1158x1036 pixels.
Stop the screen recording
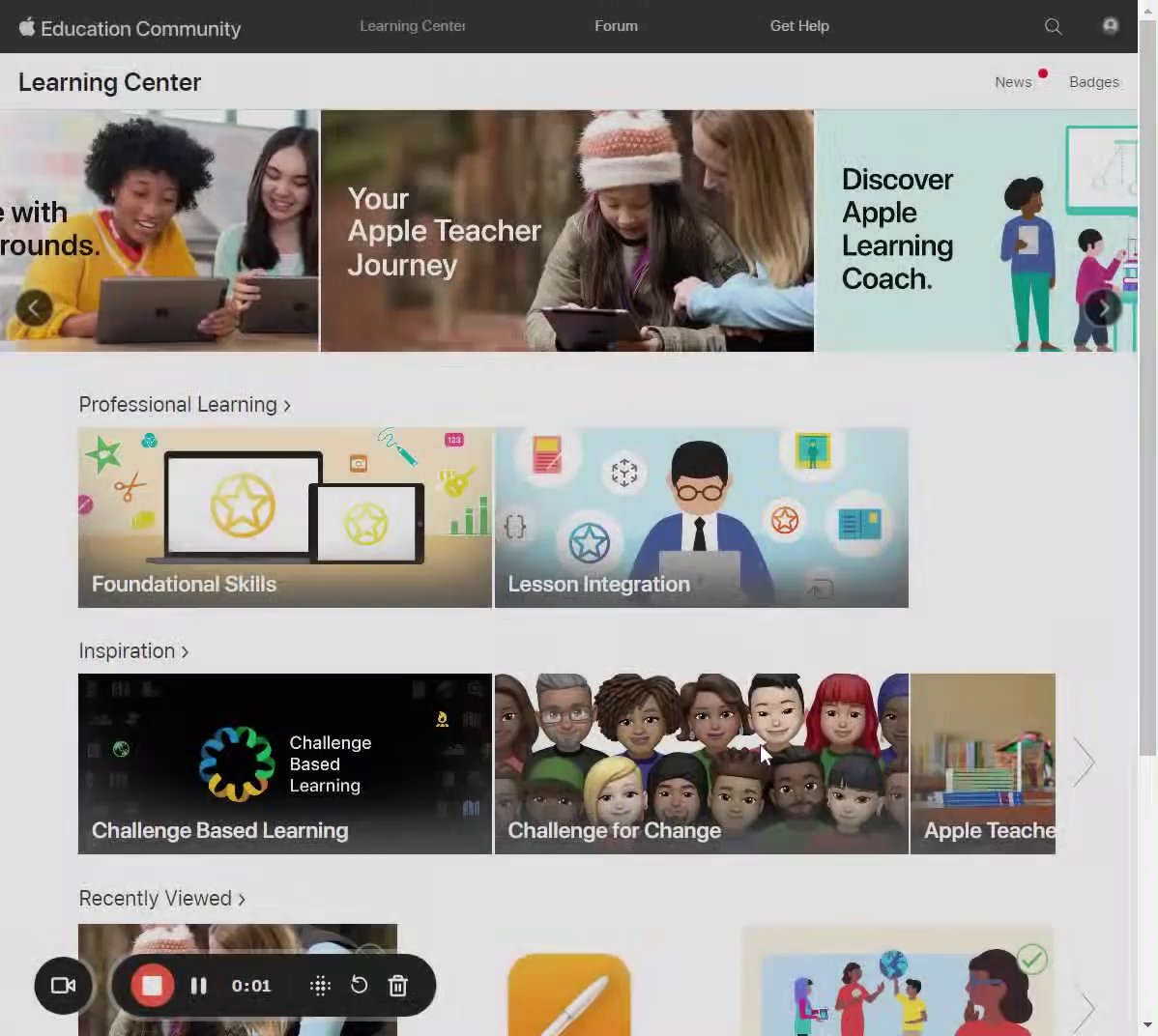(152, 985)
